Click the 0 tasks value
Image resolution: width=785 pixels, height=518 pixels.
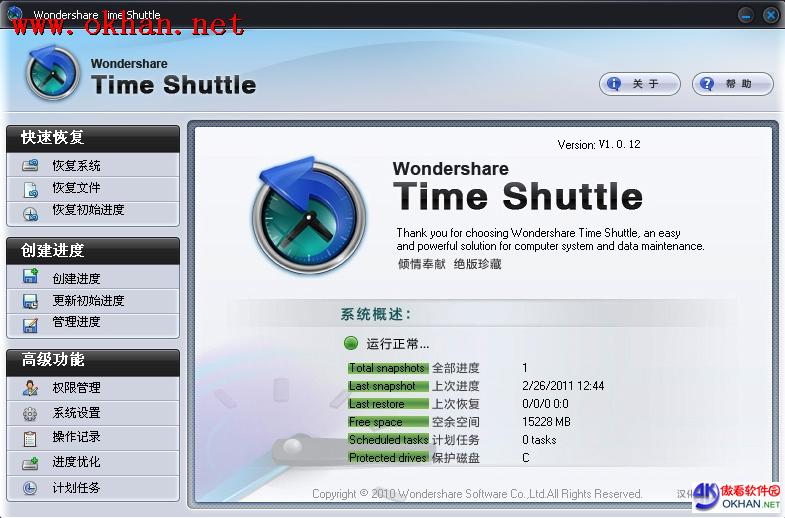pyautogui.click(x=539, y=440)
